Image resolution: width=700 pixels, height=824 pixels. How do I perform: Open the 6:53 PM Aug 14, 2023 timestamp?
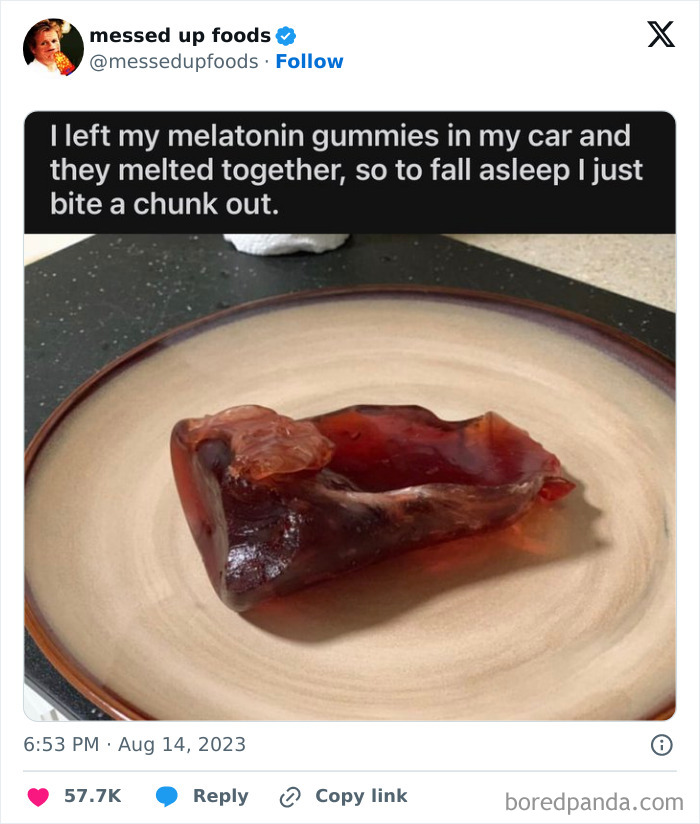pyautogui.click(x=135, y=744)
